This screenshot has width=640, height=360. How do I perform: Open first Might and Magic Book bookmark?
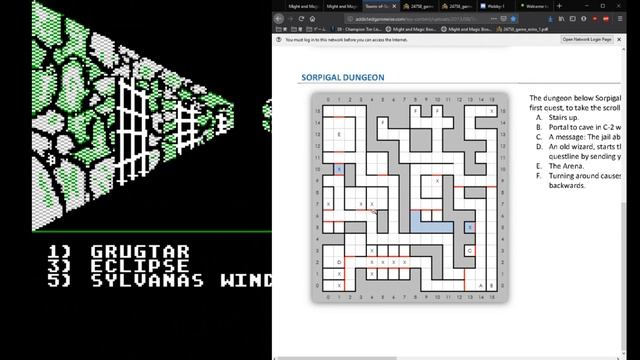click(411, 29)
